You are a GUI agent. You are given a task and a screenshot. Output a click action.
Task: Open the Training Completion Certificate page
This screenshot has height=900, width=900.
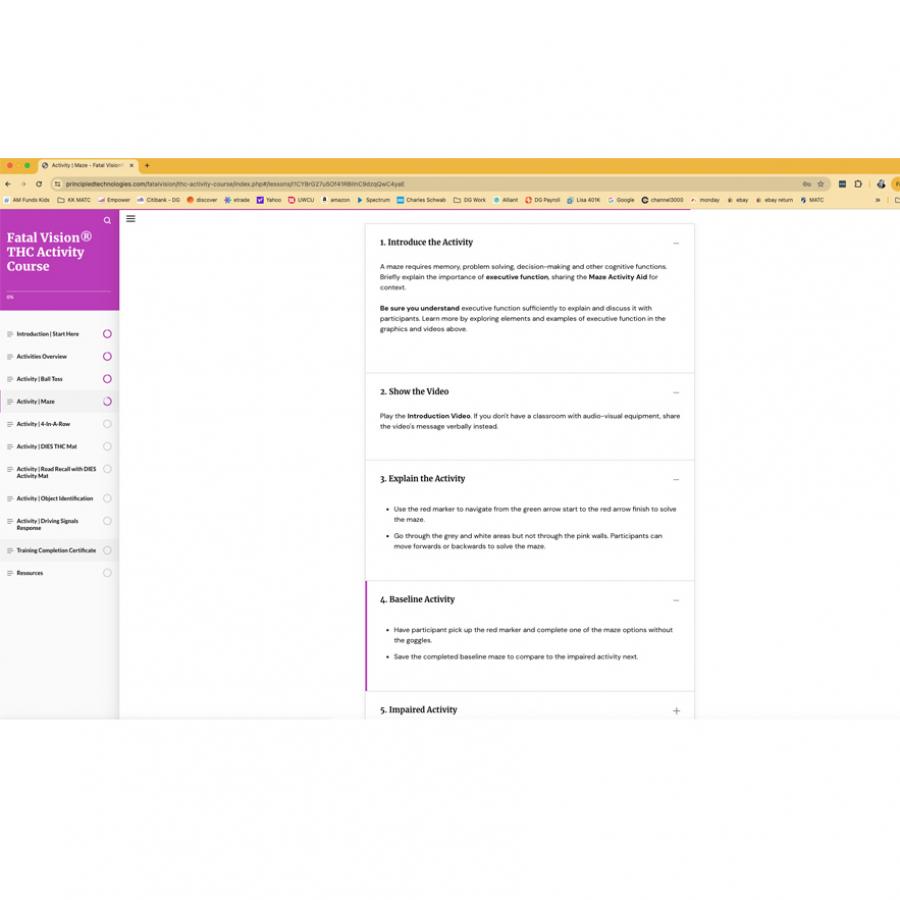point(56,550)
